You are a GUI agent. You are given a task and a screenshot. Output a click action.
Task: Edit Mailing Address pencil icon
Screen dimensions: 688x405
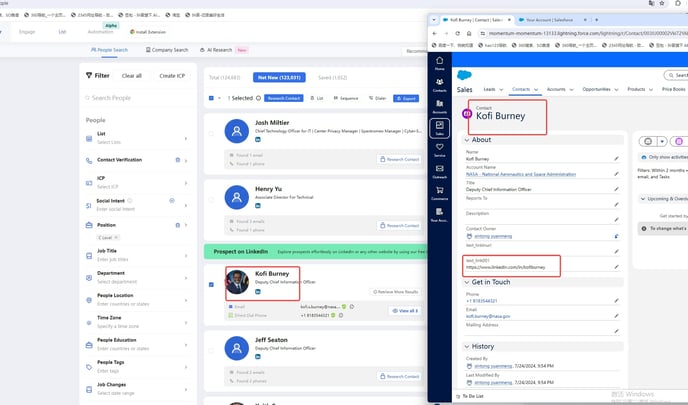tap(616, 331)
